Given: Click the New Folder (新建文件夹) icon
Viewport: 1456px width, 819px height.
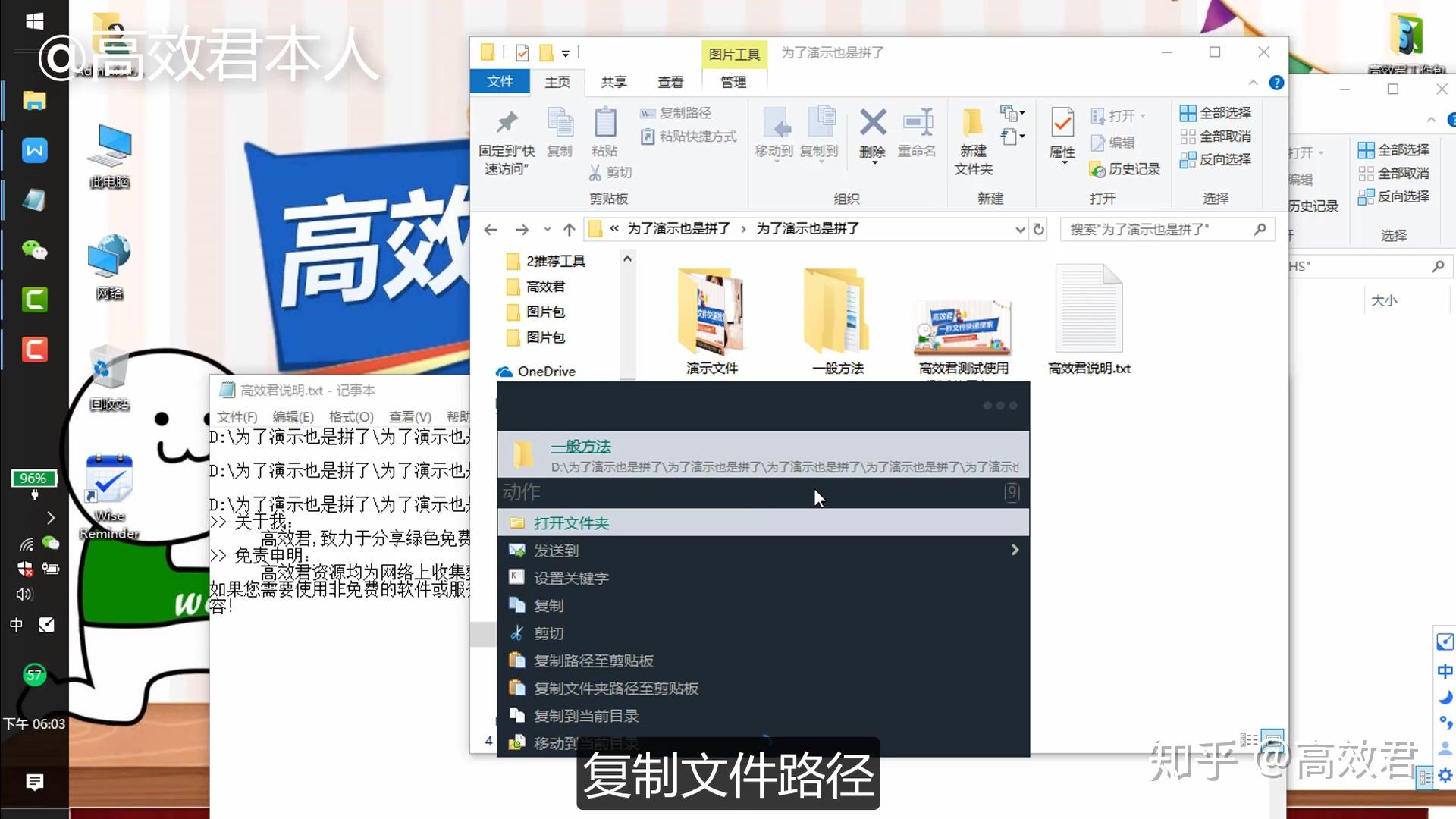Looking at the screenshot, I should pyautogui.click(x=973, y=141).
